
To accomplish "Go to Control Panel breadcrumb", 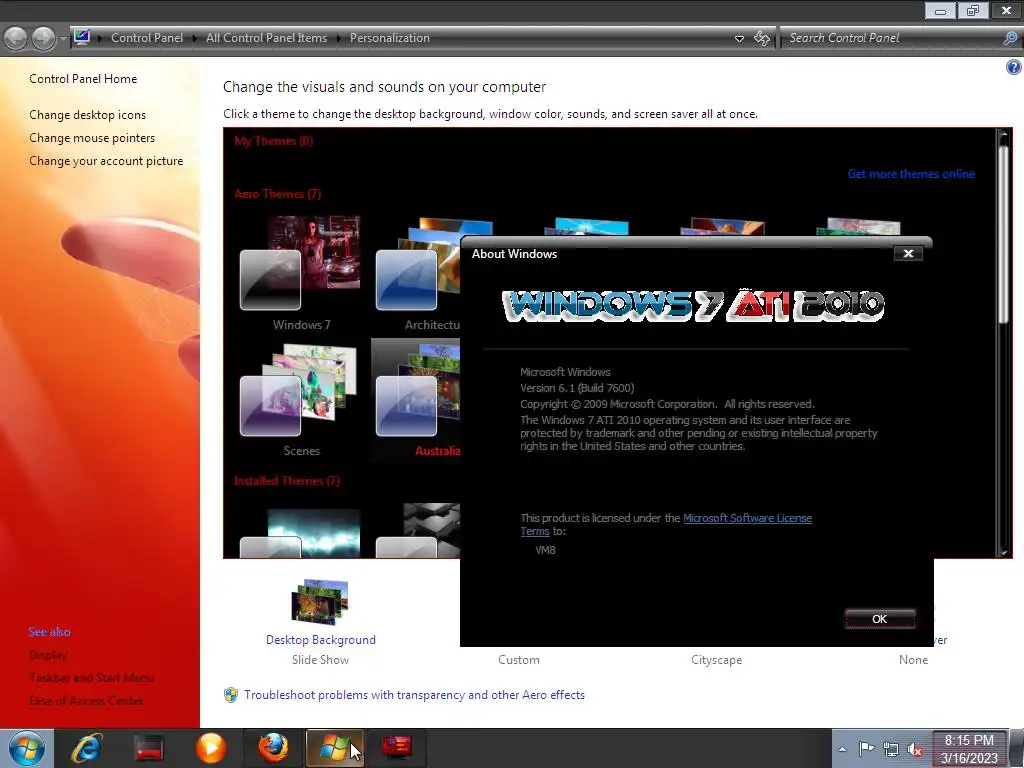I will click(147, 38).
